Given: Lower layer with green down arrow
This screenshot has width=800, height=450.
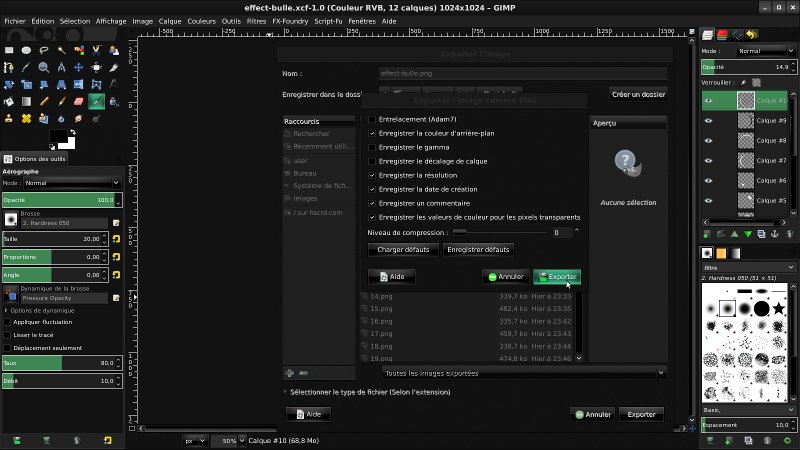Looking at the screenshot, I should [747, 234].
